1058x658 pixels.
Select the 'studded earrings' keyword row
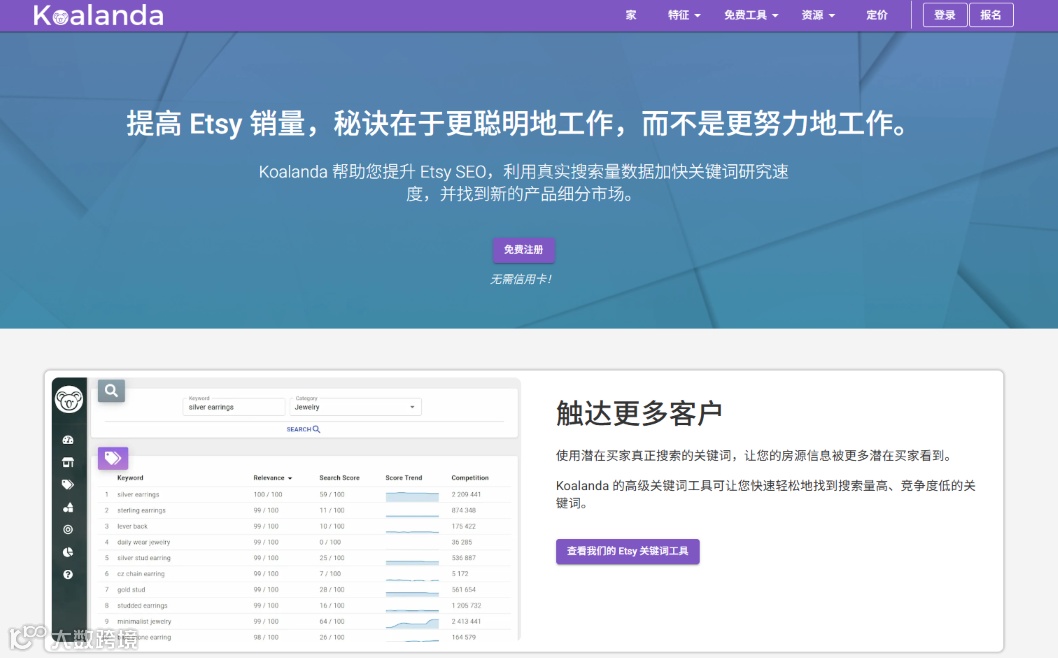[304, 605]
